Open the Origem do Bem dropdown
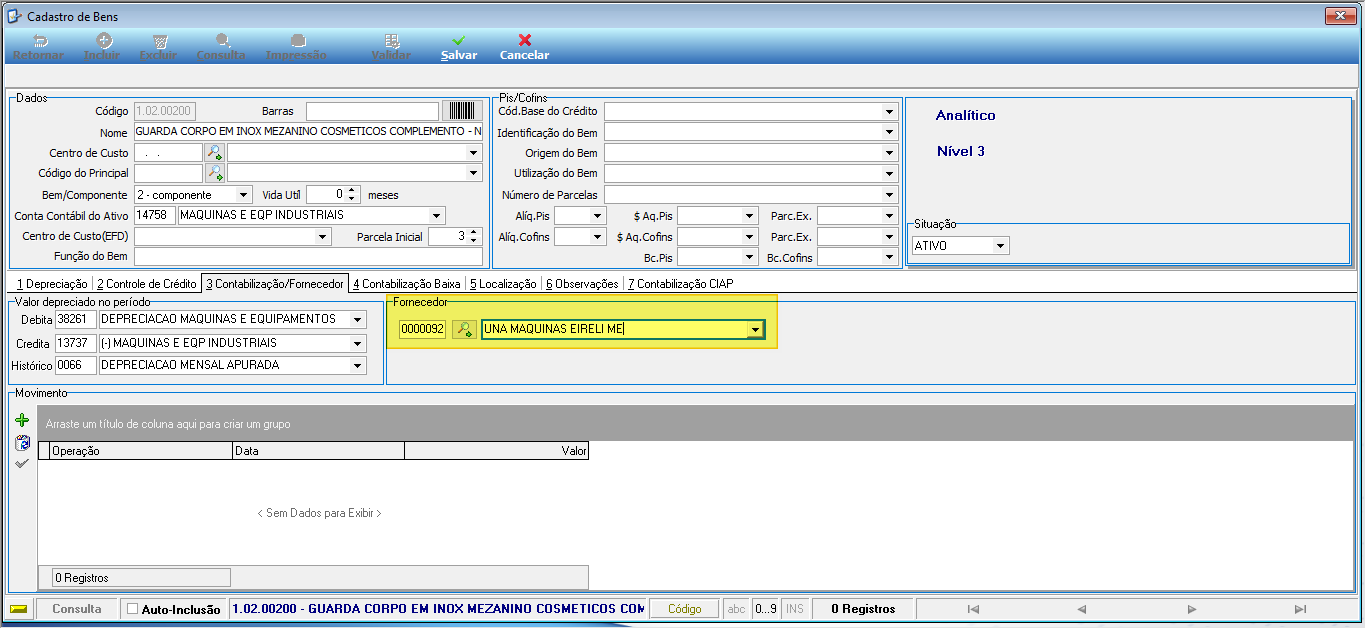Screen dimensions: 1366x629 pyautogui.click(x=889, y=153)
